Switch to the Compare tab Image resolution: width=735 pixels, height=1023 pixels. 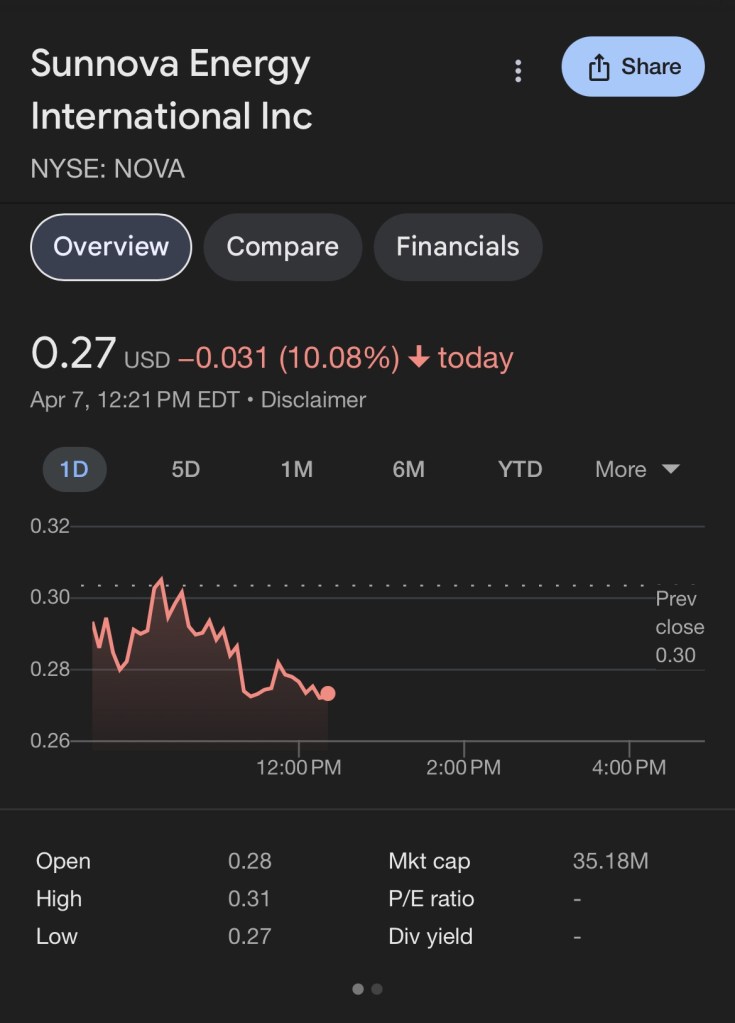pyautogui.click(x=282, y=247)
